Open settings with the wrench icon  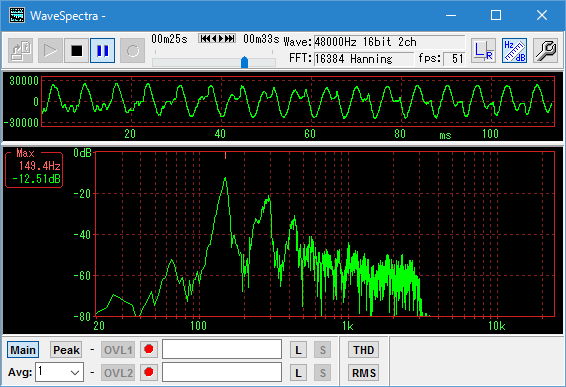coord(545,51)
